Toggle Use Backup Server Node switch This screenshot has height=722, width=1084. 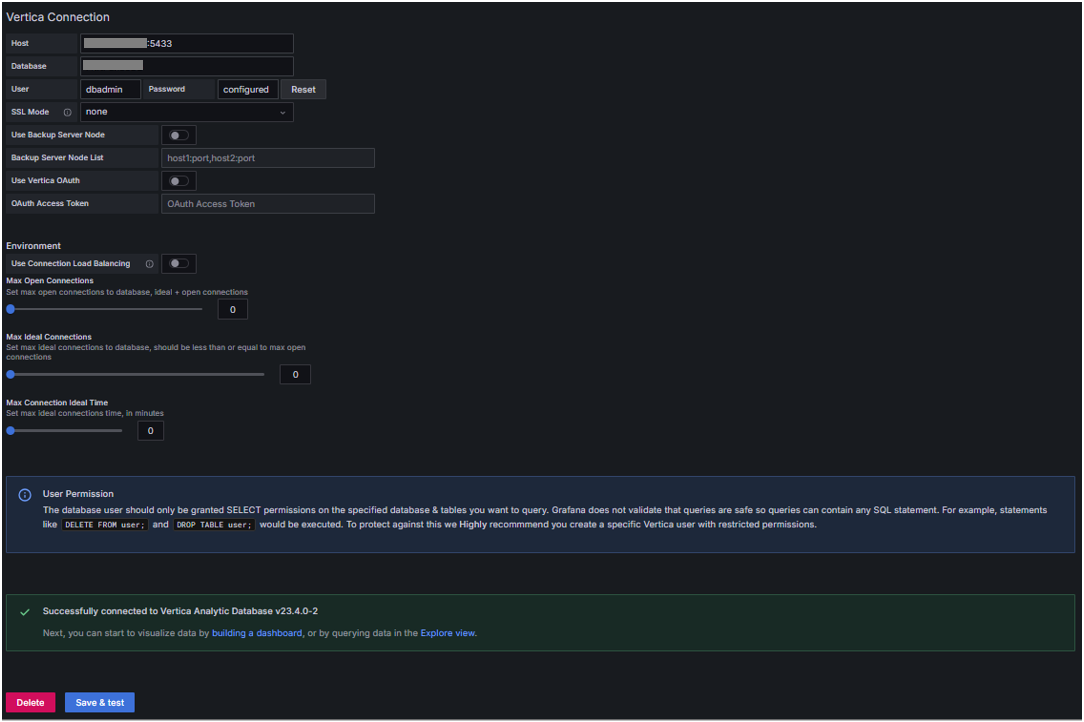[179, 135]
